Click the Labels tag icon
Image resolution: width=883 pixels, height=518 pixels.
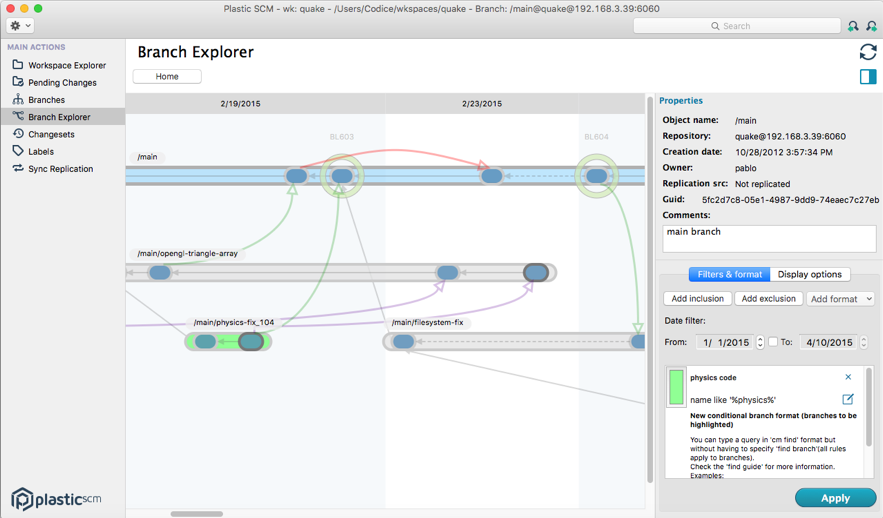[x=18, y=151]
